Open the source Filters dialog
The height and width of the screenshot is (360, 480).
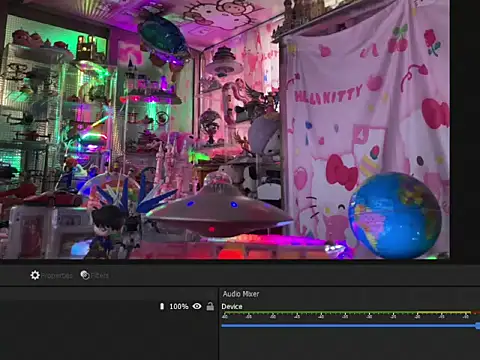coord(94,275)
